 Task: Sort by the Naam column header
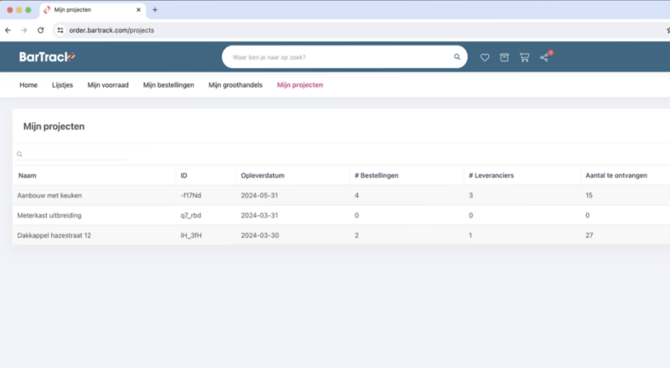[27, 176]
